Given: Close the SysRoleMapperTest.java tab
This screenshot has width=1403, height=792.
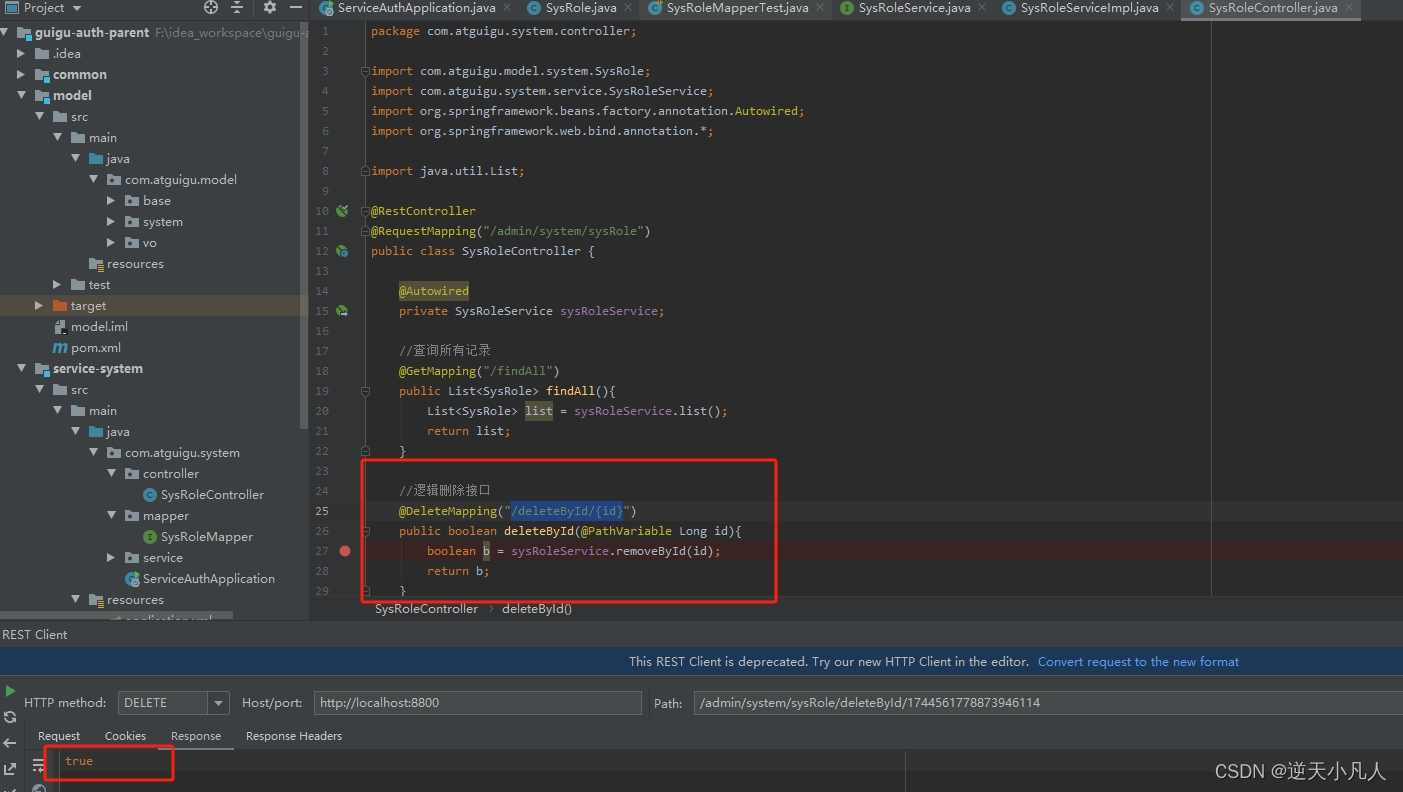Looking at the screenshot, I should [x=819, y=8].
